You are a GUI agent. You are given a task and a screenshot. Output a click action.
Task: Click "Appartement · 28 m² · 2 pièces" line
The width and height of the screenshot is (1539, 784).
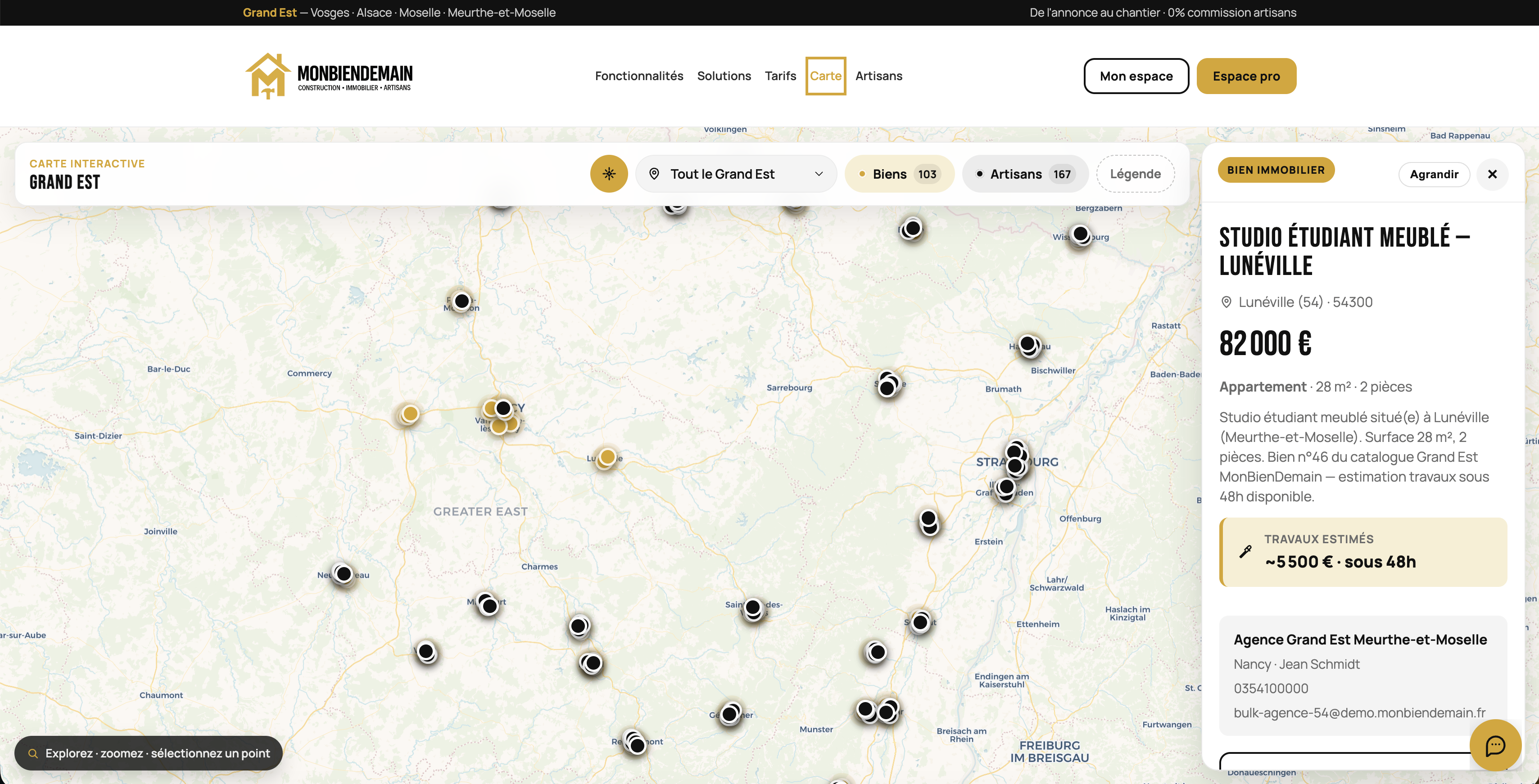pyautogui.click(x=1316, y=387)
